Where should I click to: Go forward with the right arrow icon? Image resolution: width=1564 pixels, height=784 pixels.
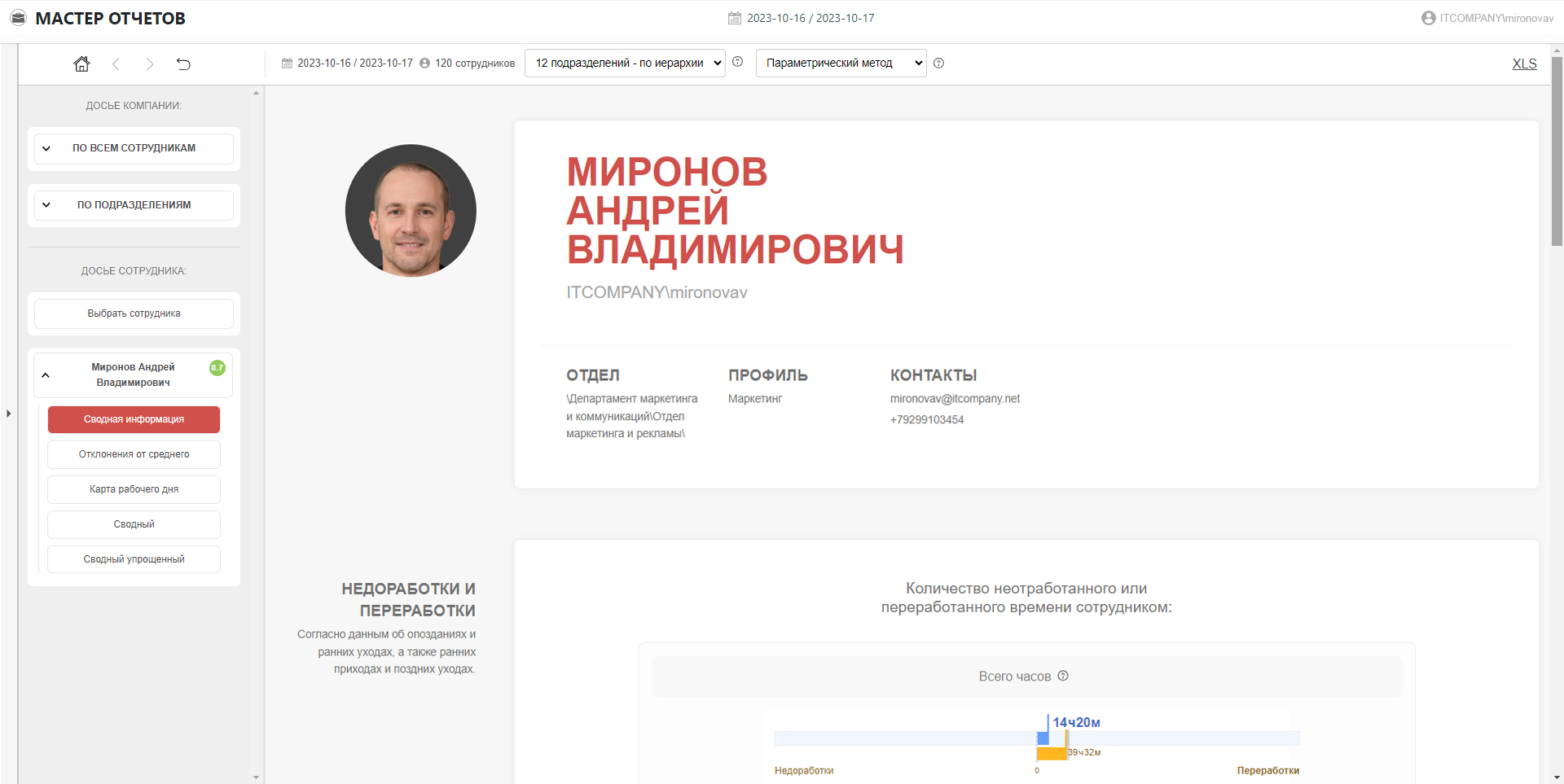[x=149, y=64]
